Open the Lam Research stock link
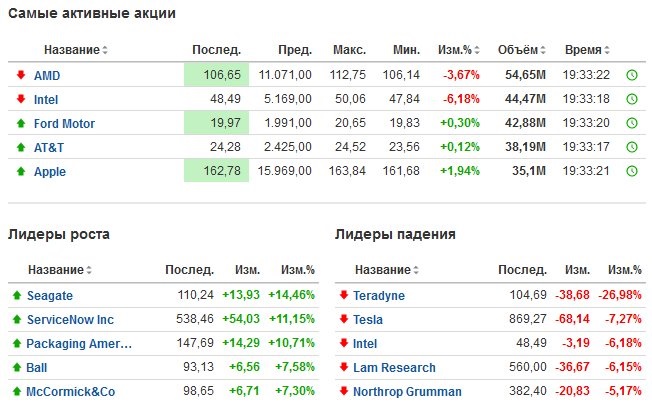Image resolution: width=652 pixels, height=405 pixels. (x=394, y=368)
